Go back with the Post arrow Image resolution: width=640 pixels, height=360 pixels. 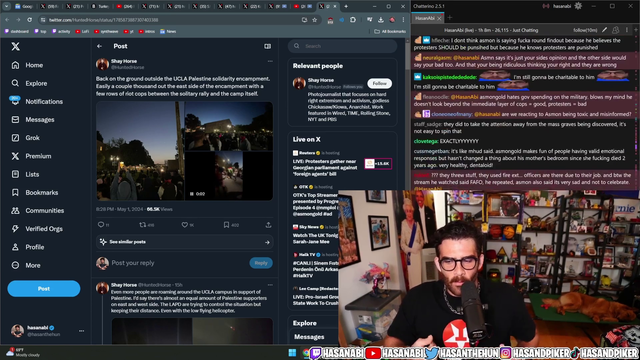tap(100, 46)
